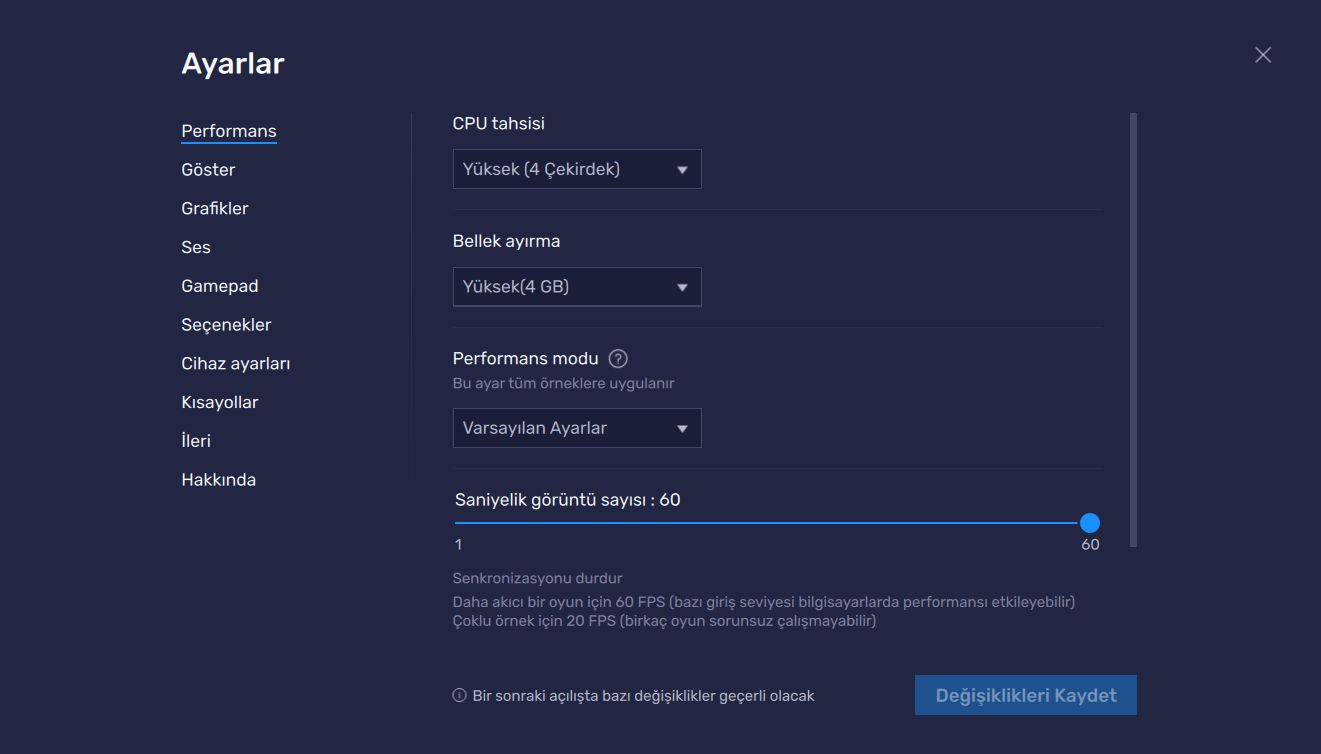Click the slider minimum label 1

(458, 545)
